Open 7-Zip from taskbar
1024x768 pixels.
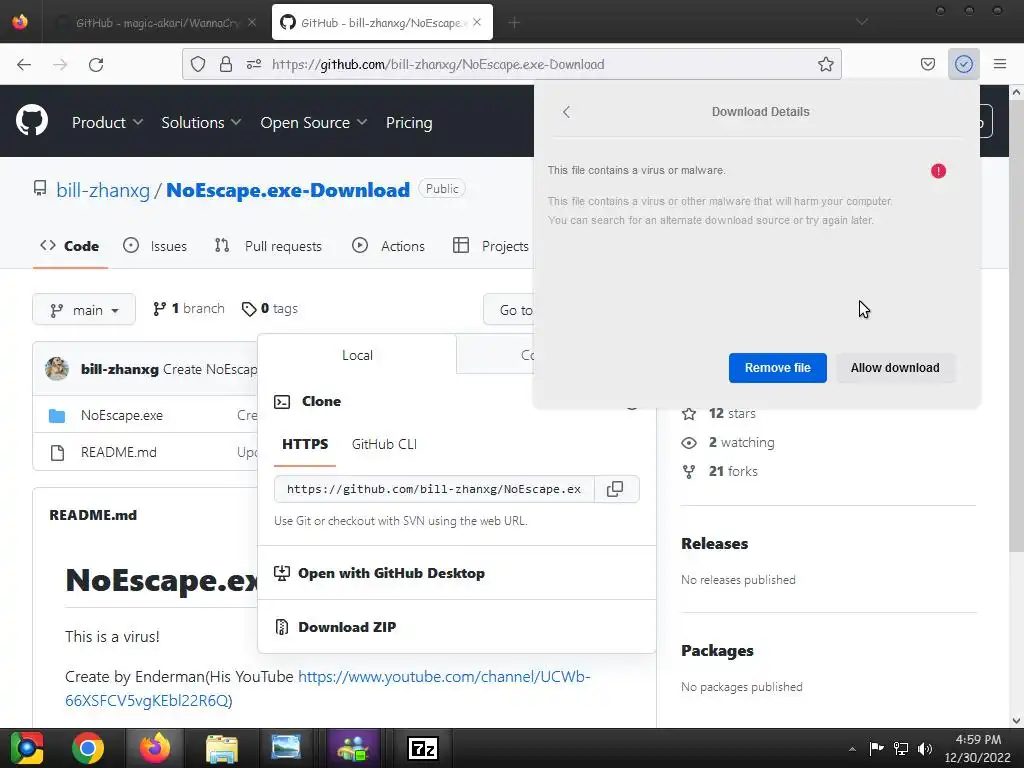423,748
